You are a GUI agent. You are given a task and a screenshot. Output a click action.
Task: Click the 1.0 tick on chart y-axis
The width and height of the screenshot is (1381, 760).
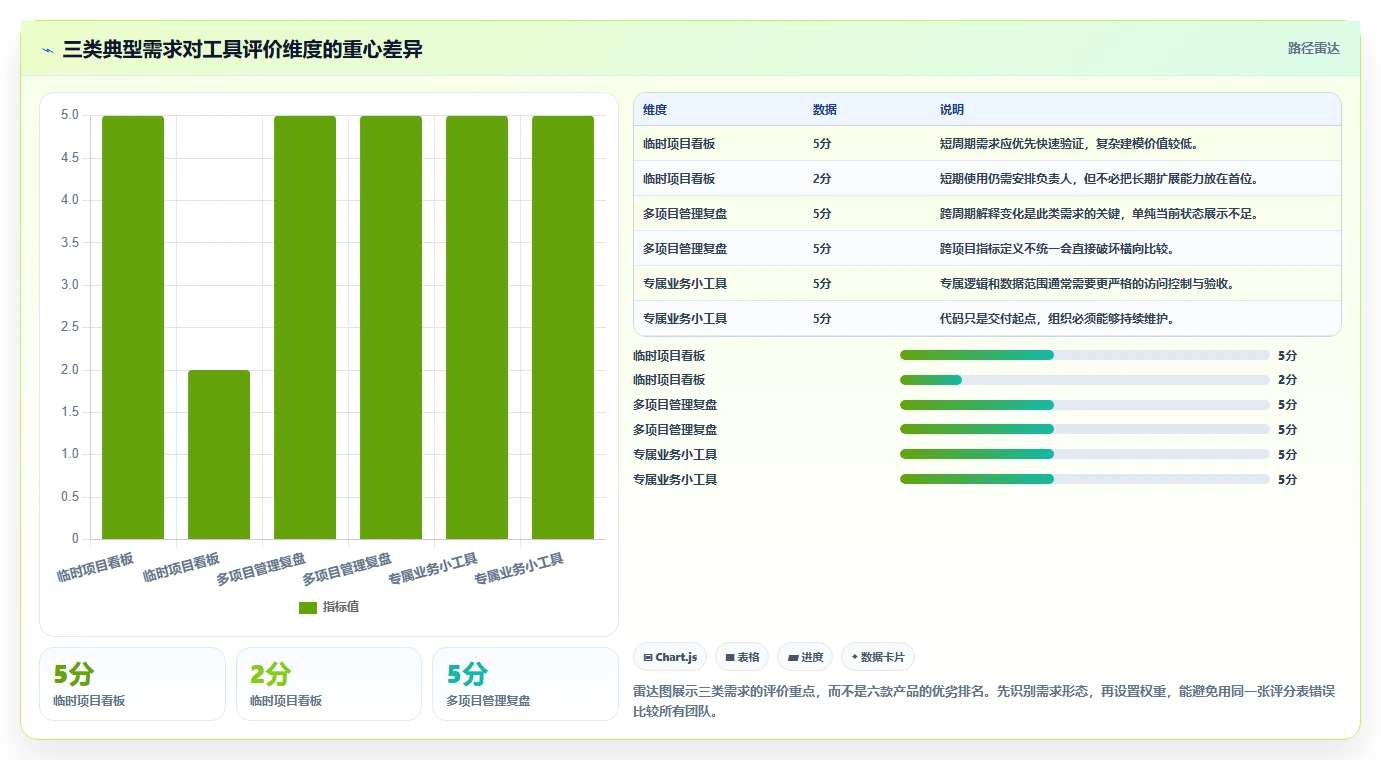tap(71, 454)
